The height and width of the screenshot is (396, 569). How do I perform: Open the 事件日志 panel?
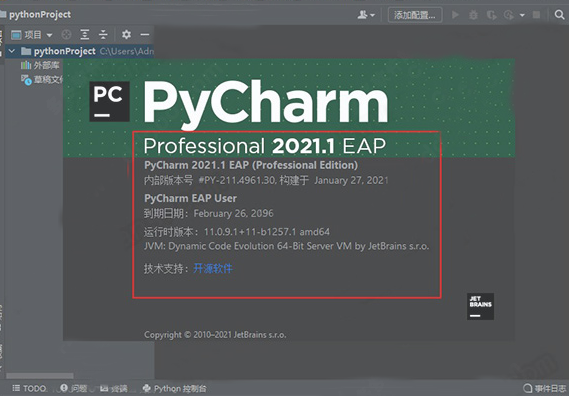pyautogui.click(x=545, y=388)
